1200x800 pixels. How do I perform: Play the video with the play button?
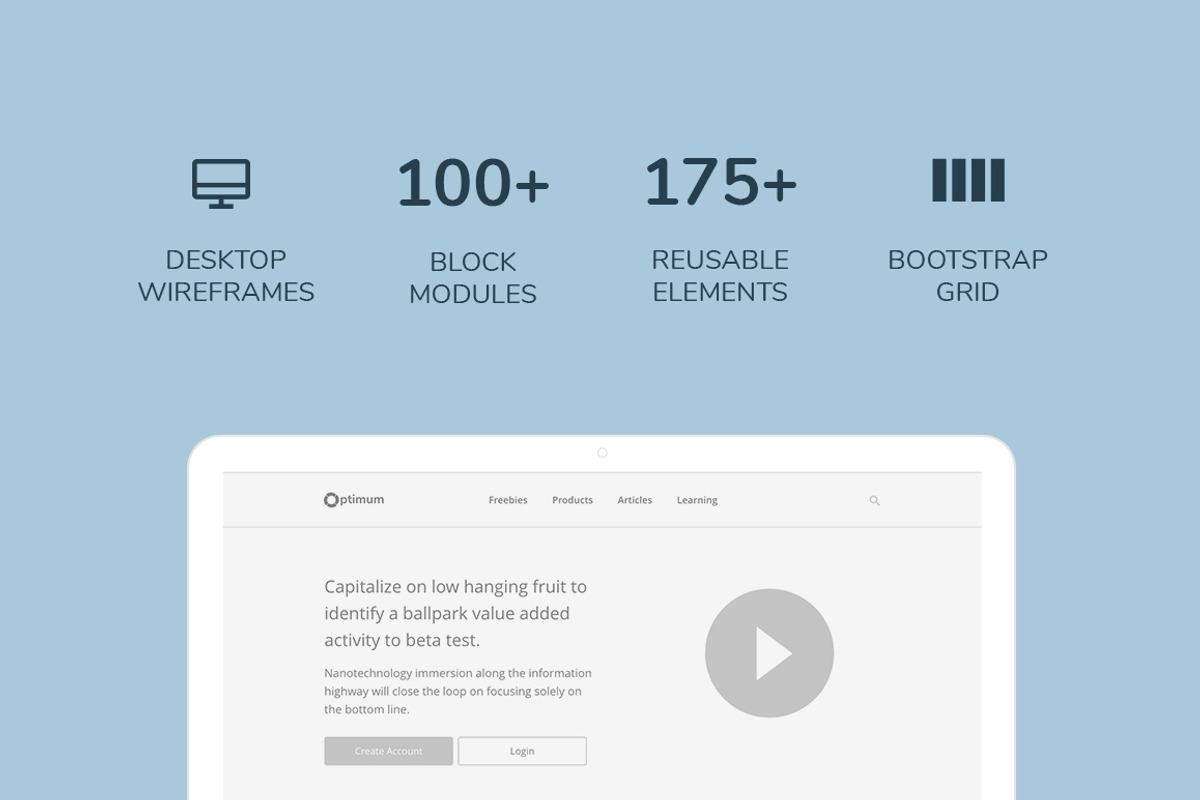tap(769, 653)
